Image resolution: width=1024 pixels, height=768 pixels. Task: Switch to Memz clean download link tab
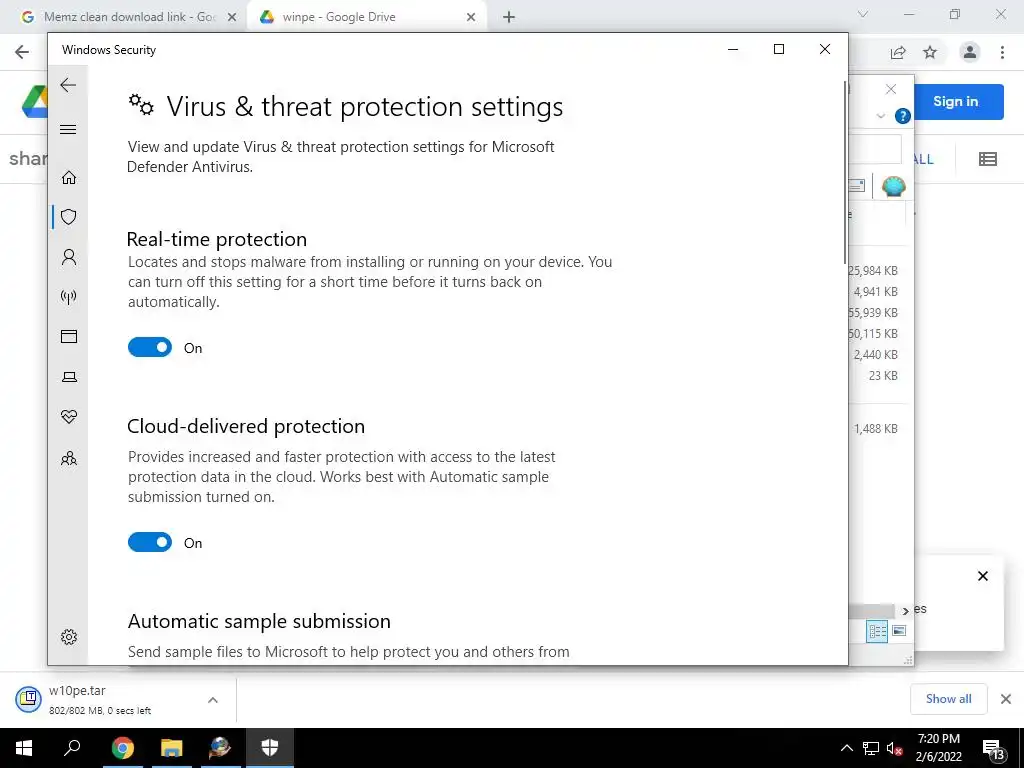(x=129, y=17)
